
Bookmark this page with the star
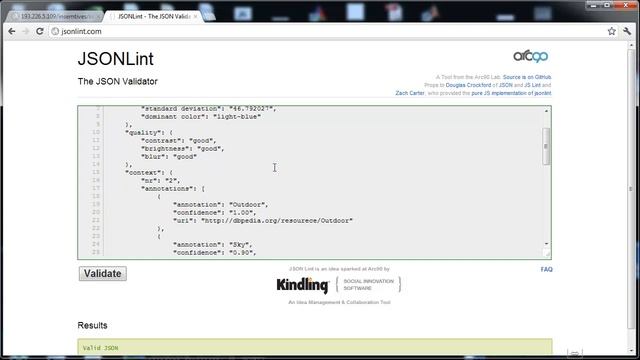[x=611, y=31]
